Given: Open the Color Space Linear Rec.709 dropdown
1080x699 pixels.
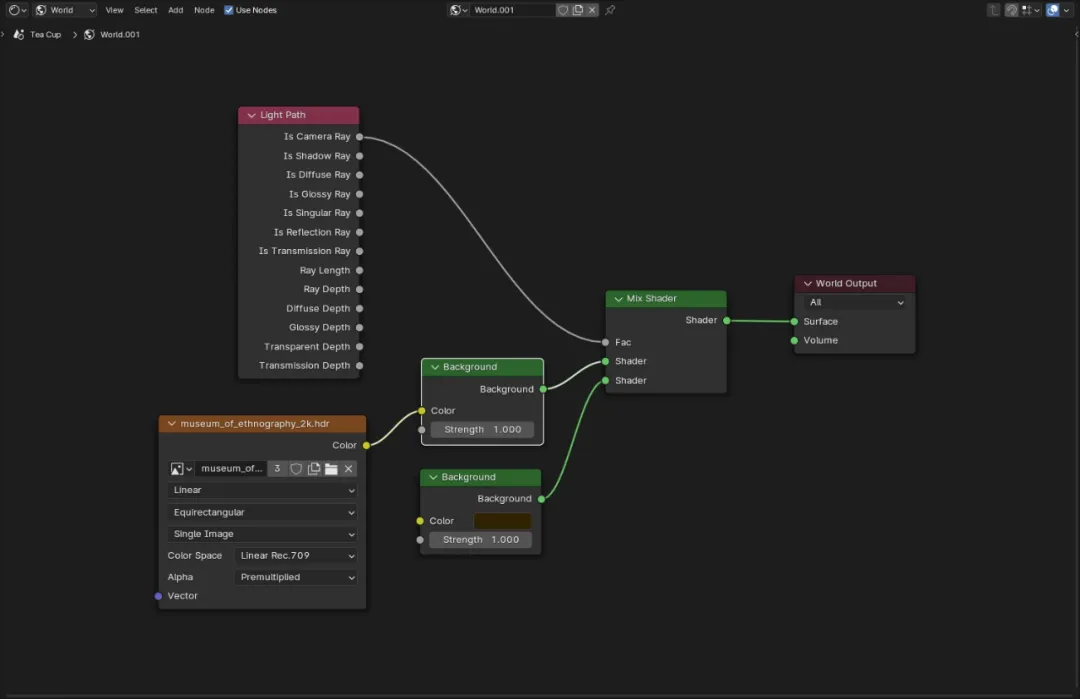Looking at the screenshot, I should [296, 556].
